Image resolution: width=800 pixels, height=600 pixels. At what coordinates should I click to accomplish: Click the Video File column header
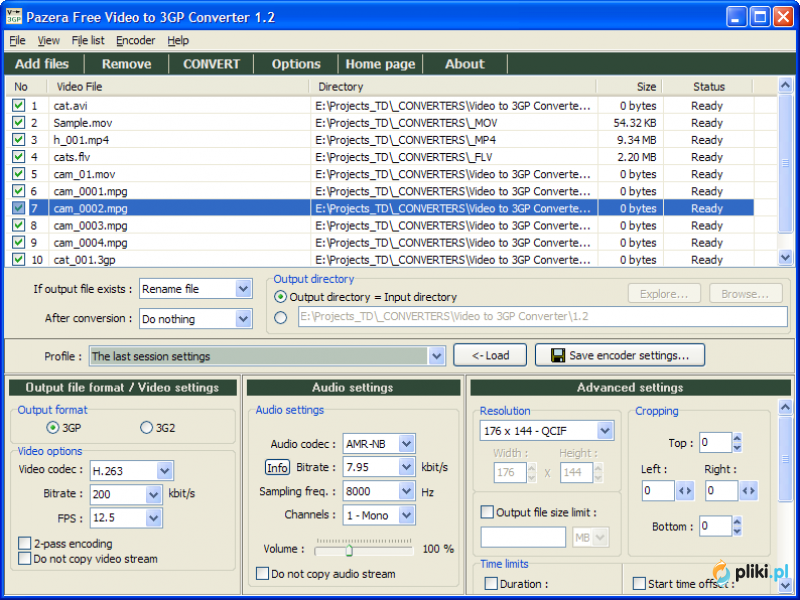[179, 87]
